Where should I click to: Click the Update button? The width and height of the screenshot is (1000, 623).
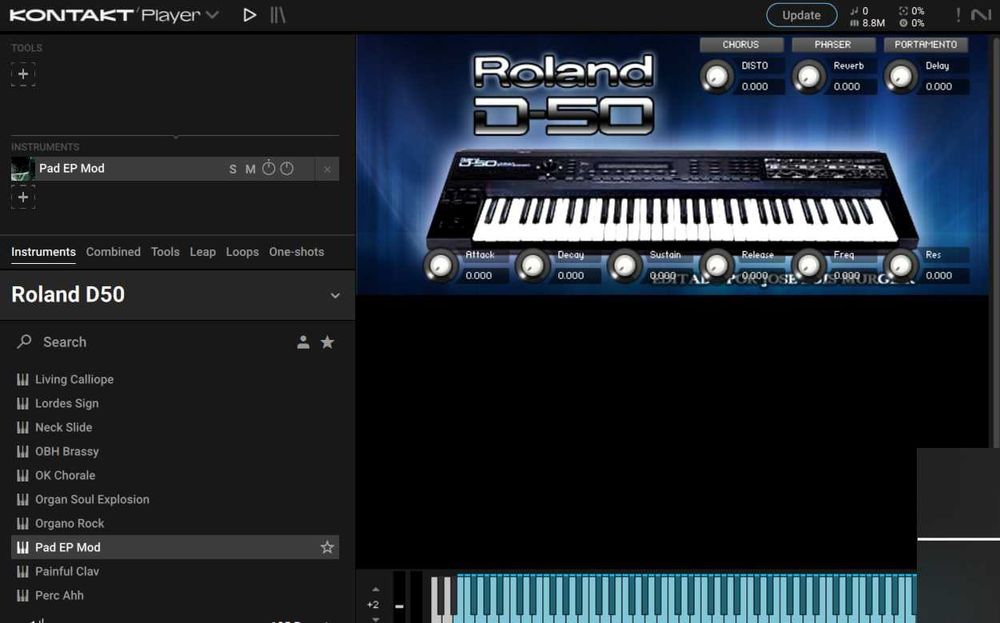pyautogui.click(x=802, y=15)
